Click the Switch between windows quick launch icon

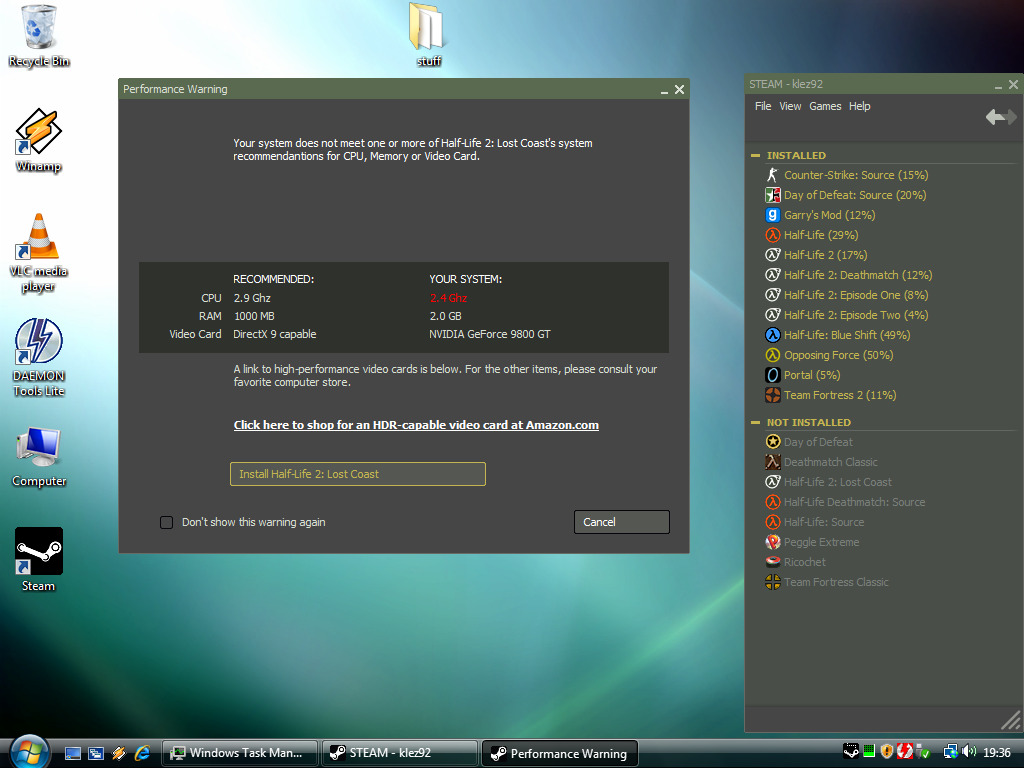point(95,753)
